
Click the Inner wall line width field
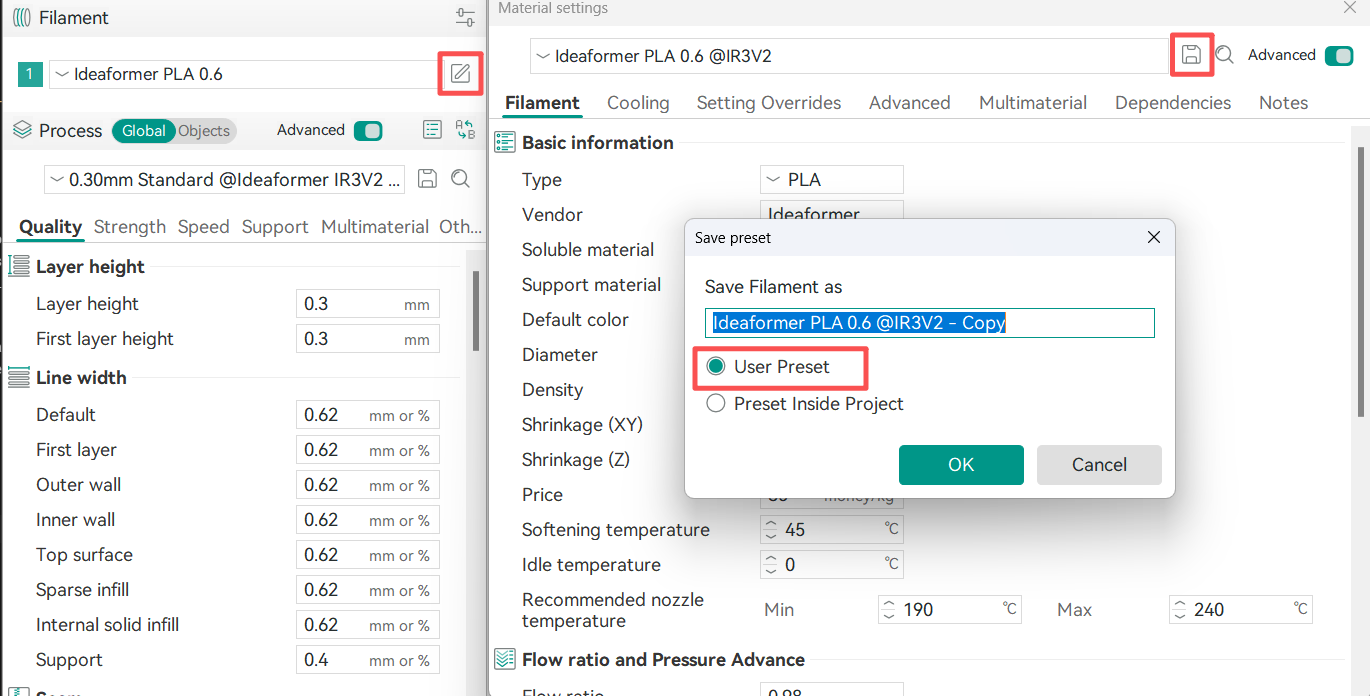(368, 520)
